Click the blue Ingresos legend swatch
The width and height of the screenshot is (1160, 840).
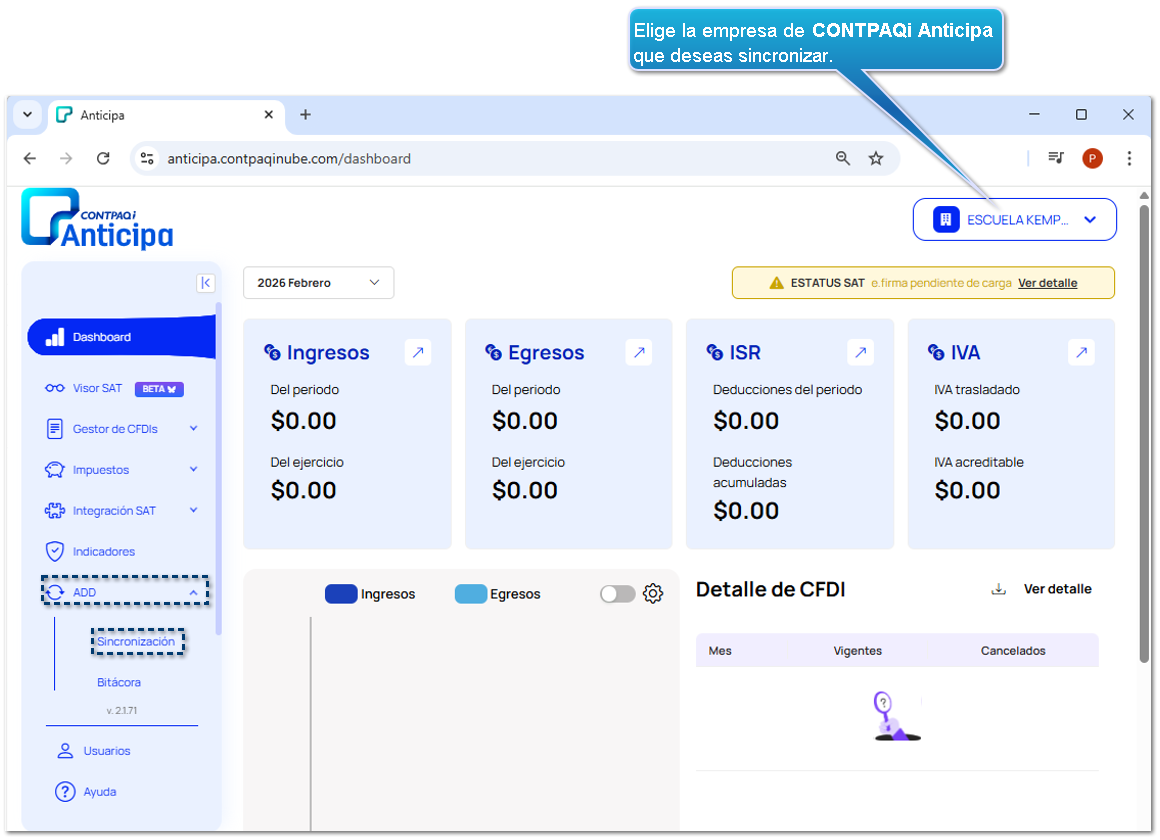(x=341, y=594)
